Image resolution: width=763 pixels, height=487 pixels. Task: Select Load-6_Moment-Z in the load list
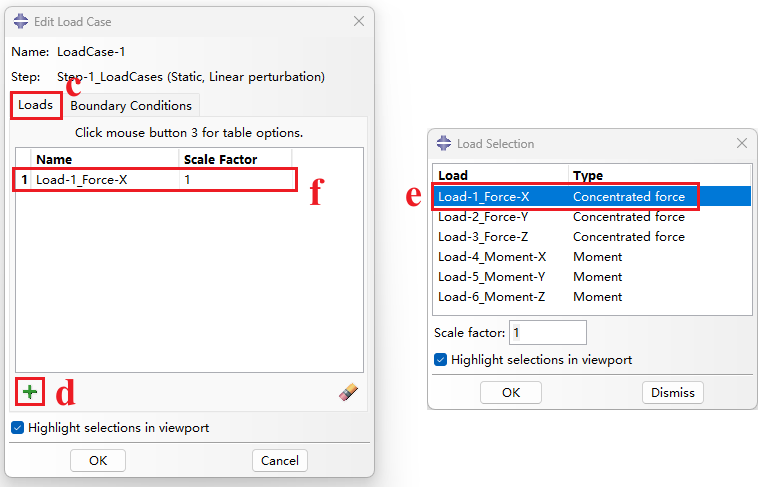592,296
